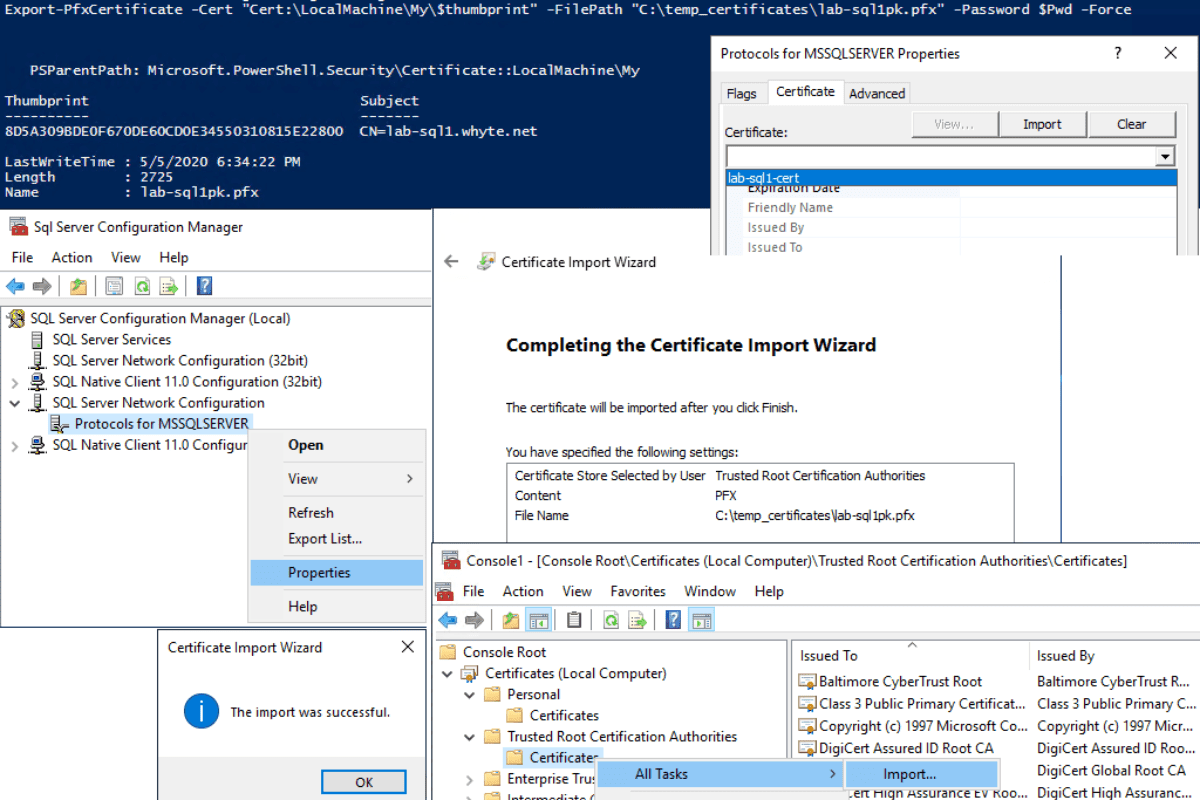Click the export list icon in Console1 toolbar
1200x800 pixels.
pos(637,620)
